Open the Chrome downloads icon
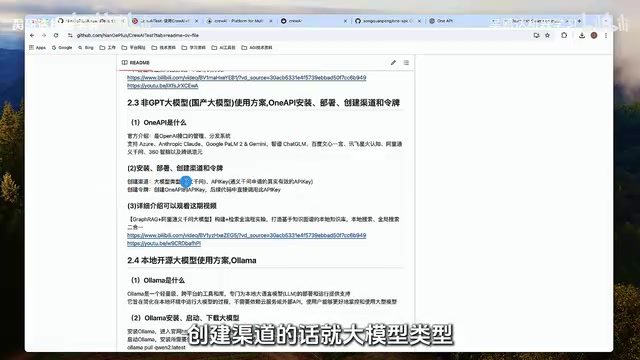Image resolution: width=640 pixels, height=360 pixels. click(582, 36)
